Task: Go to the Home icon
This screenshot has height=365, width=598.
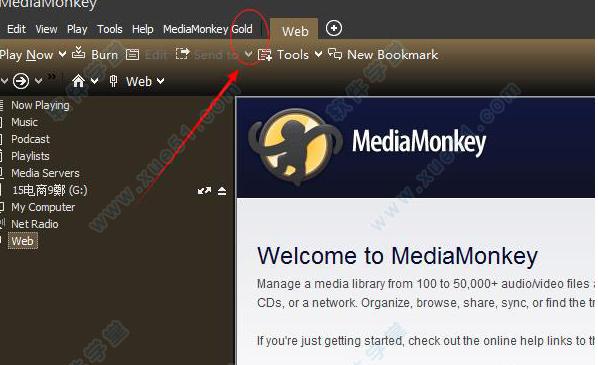Action: coord(79,80)
